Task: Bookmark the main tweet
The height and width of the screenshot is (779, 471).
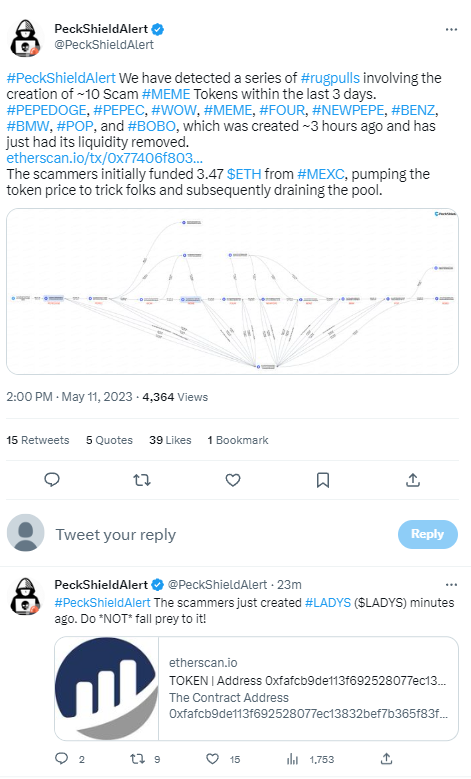Action: coord(323,480)
